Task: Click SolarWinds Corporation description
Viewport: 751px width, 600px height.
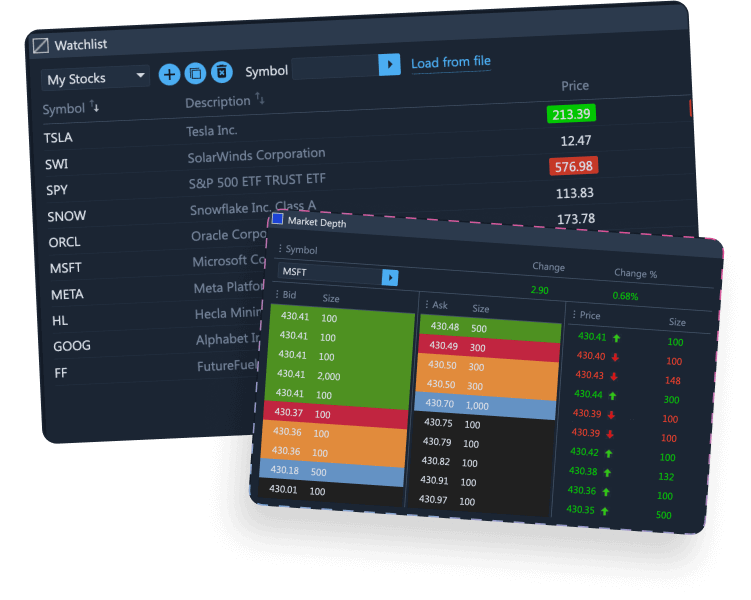Action: point(256,155)
